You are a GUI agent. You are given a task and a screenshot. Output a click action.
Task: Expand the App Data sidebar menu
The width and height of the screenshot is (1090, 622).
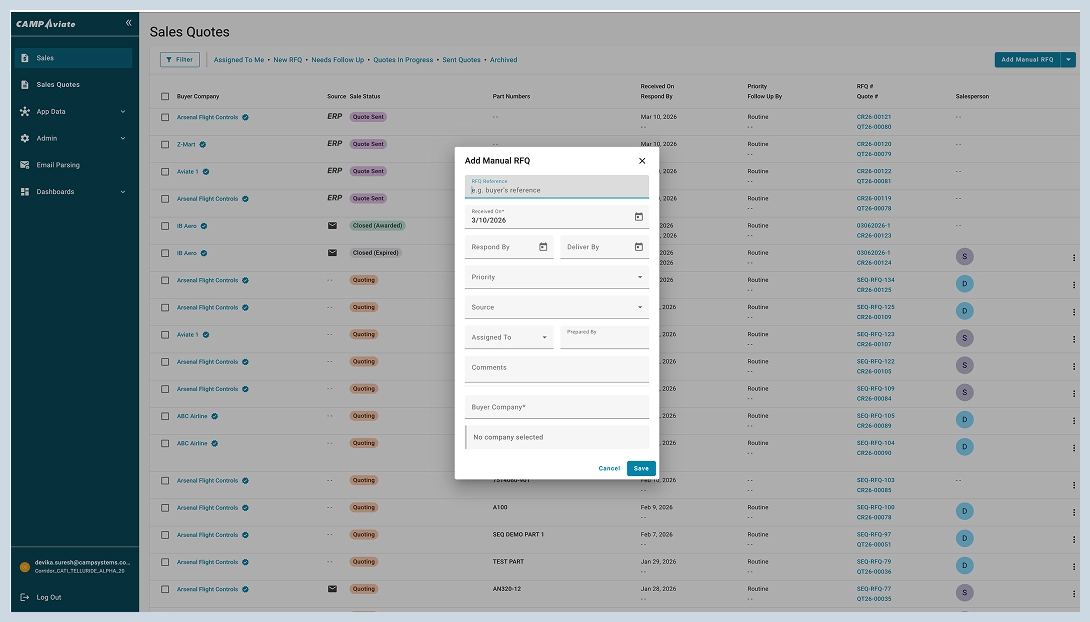[x=74, y=111]
